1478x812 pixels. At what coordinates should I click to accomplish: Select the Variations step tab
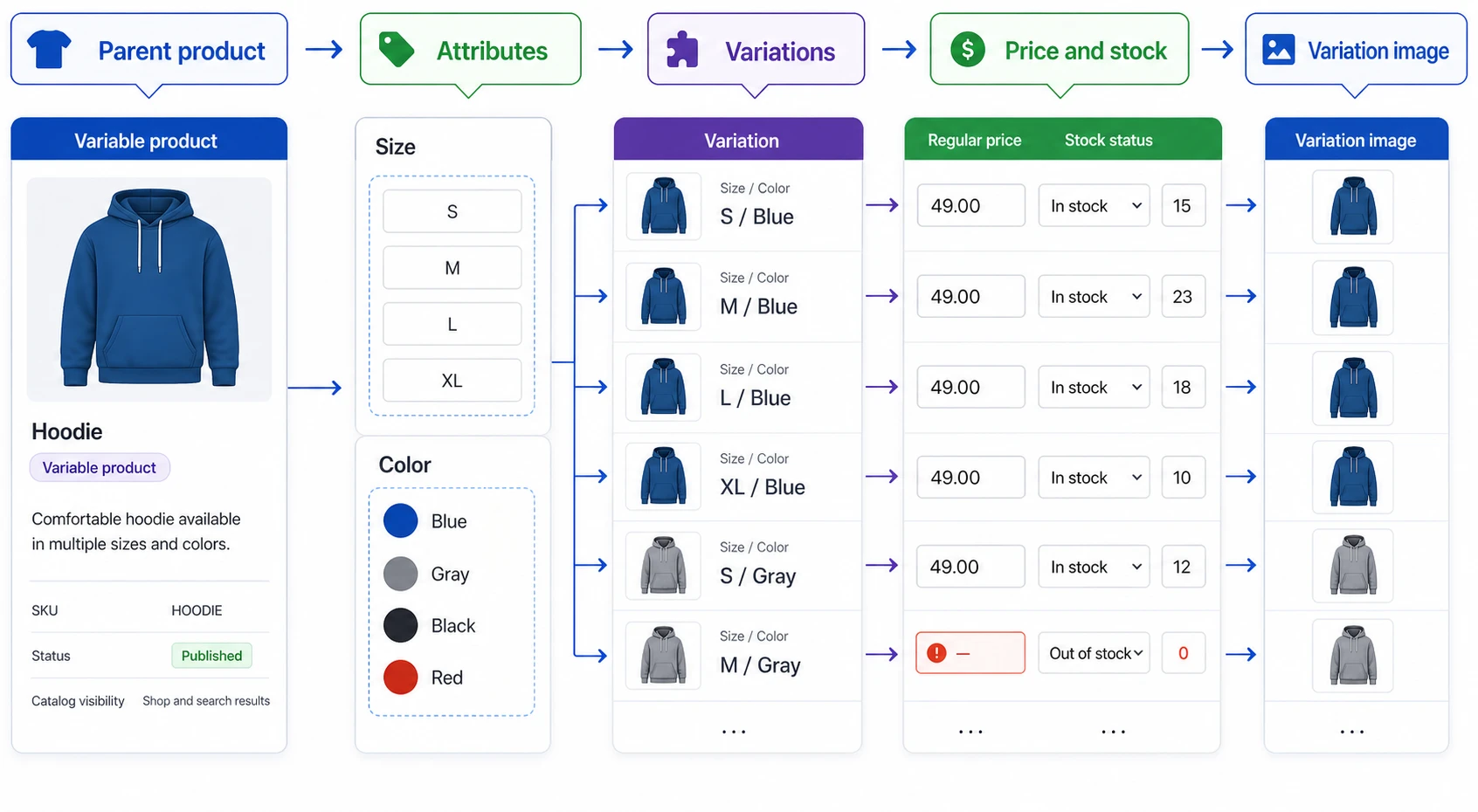point(756,50)
